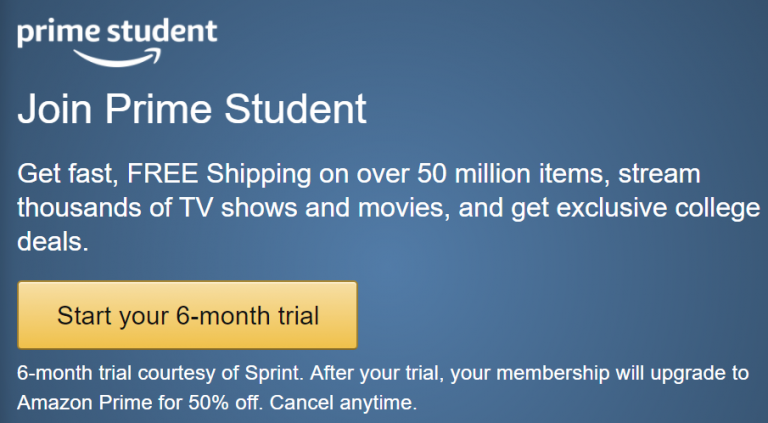The image size is (768, 423).
Task: Click empty blue banner area right of the button
Action: [539, 313]
